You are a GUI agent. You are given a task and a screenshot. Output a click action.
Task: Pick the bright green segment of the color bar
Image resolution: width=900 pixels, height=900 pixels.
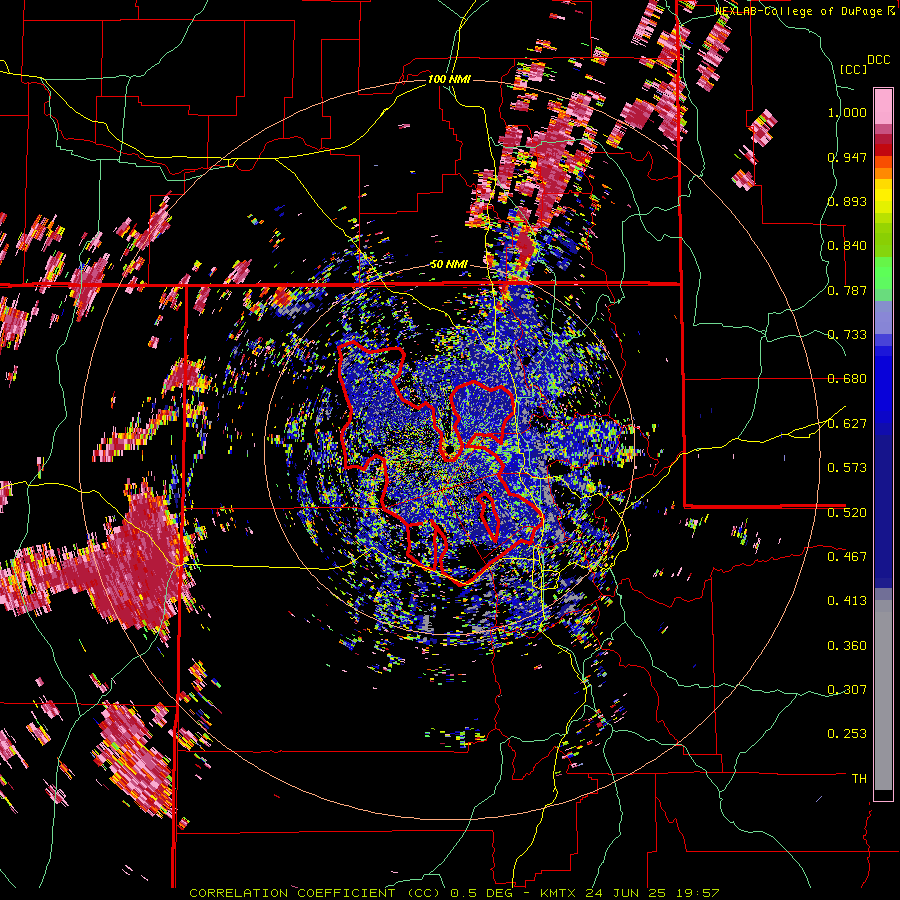883,273
